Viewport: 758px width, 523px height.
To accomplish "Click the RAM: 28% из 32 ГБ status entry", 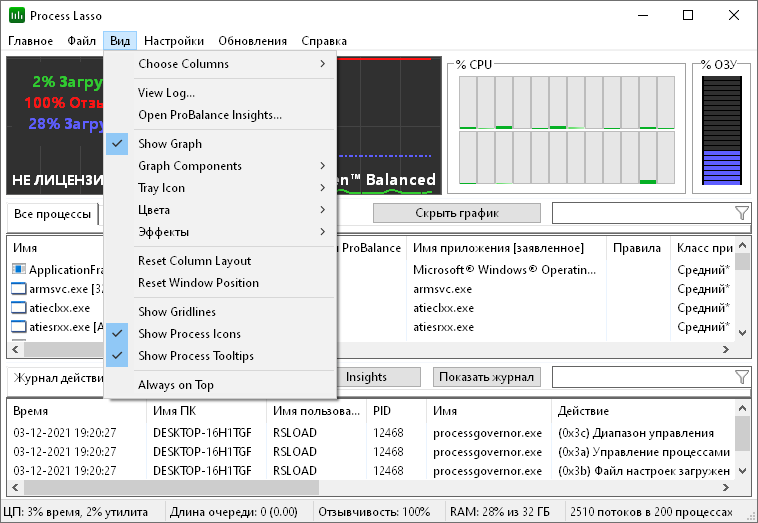I will coord(499,511).
